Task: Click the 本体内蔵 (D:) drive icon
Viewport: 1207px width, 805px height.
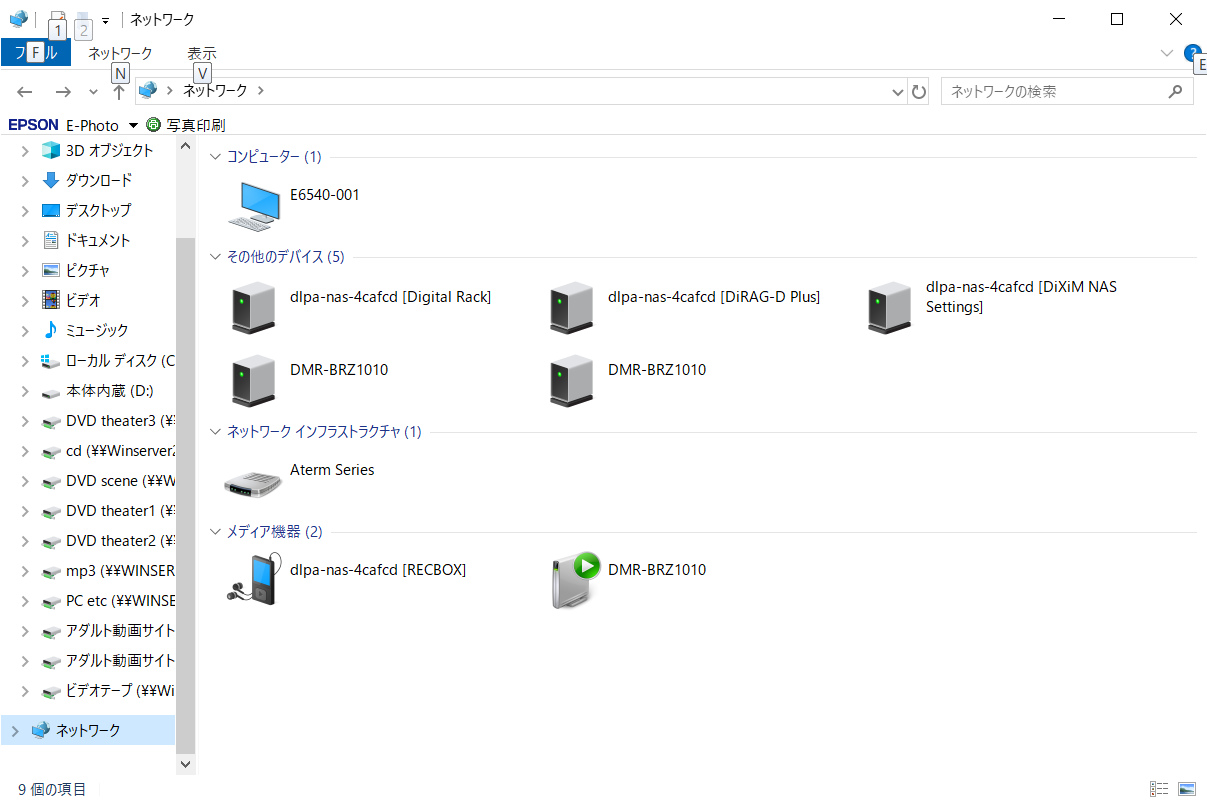Action: (x=51, y=392)
